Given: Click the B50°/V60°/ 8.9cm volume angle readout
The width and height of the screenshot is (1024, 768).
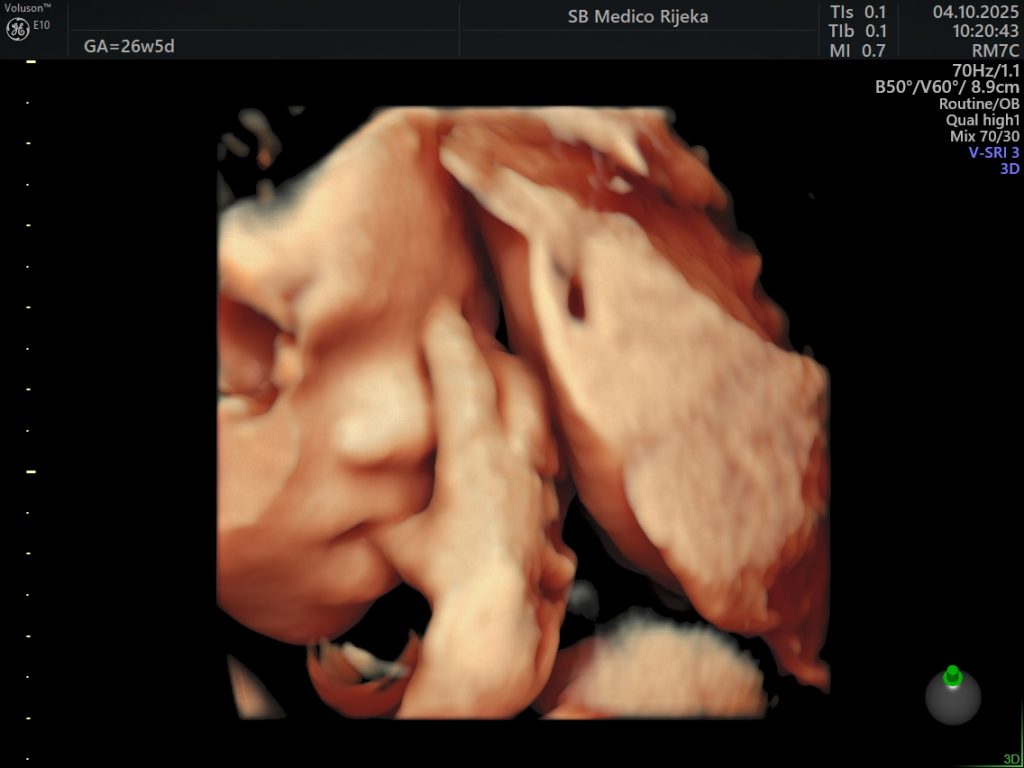Looking at the screenshot, I should point(946,87).
